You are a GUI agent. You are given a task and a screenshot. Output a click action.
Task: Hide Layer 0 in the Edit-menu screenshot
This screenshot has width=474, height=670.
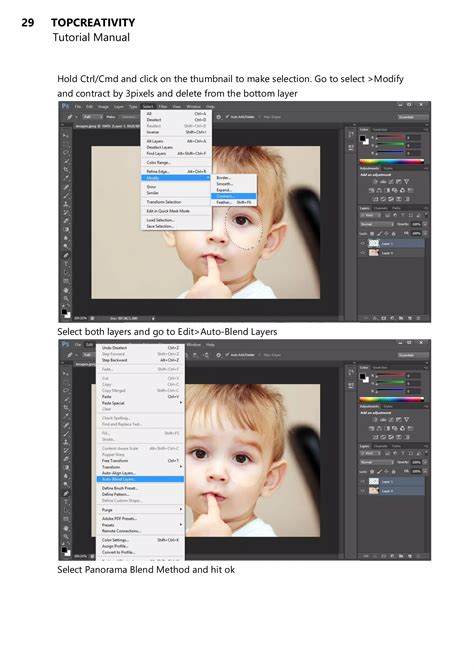click(362, 491)
